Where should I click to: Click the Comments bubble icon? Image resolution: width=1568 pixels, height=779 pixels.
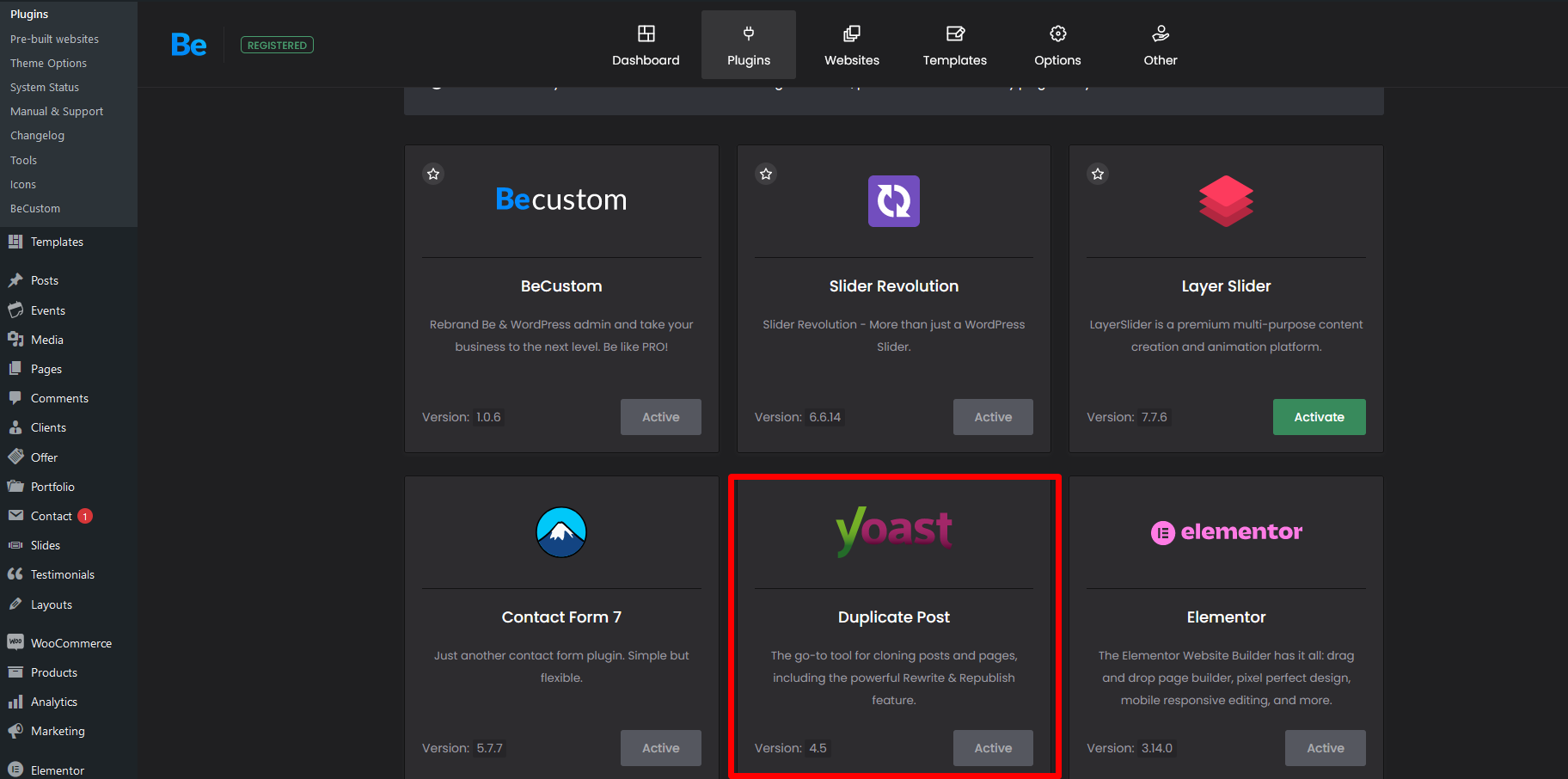pyautogui.click(x=15, y=398)
